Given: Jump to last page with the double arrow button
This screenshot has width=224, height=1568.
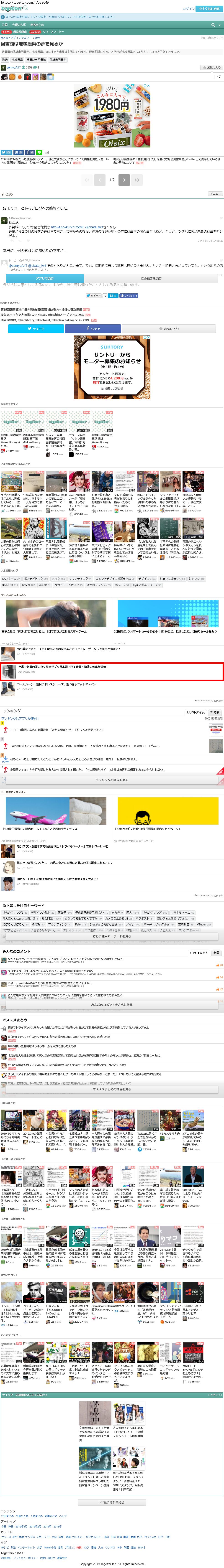Looking at the screenshot, I should [x=137, y=180].
